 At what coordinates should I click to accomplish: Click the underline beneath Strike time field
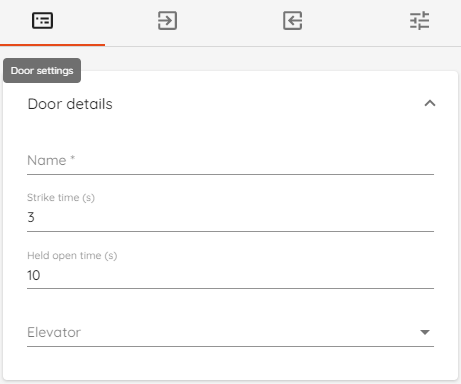[x=230, y=231]
